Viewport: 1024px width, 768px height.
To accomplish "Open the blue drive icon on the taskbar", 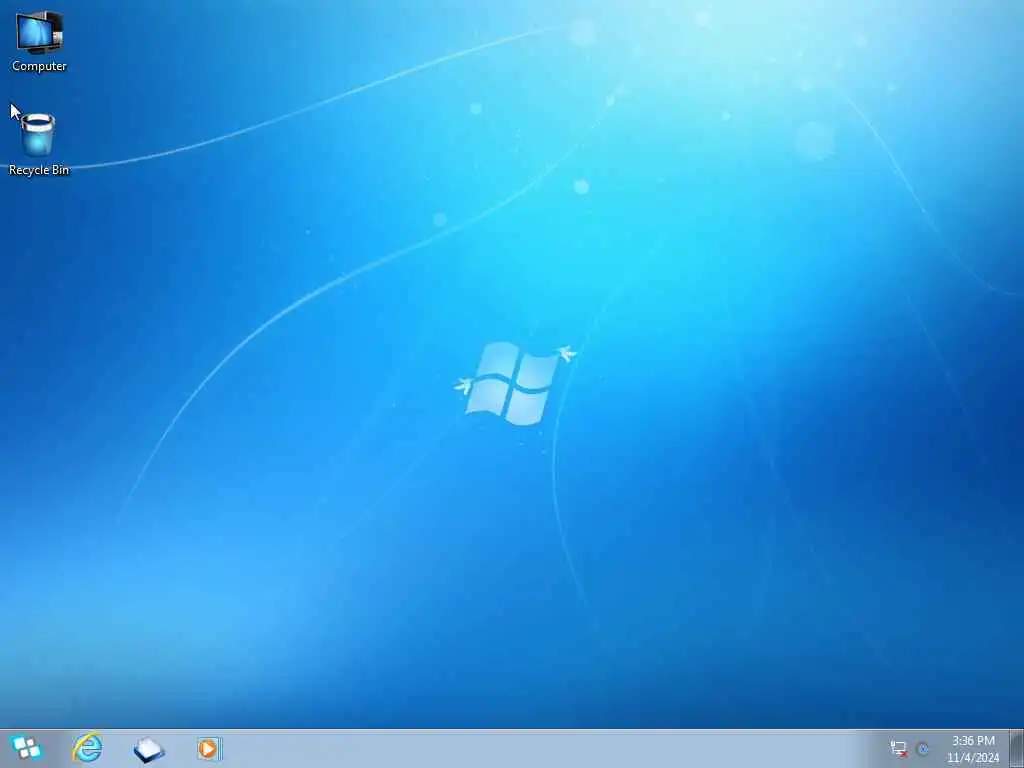I will coord(149,749).
